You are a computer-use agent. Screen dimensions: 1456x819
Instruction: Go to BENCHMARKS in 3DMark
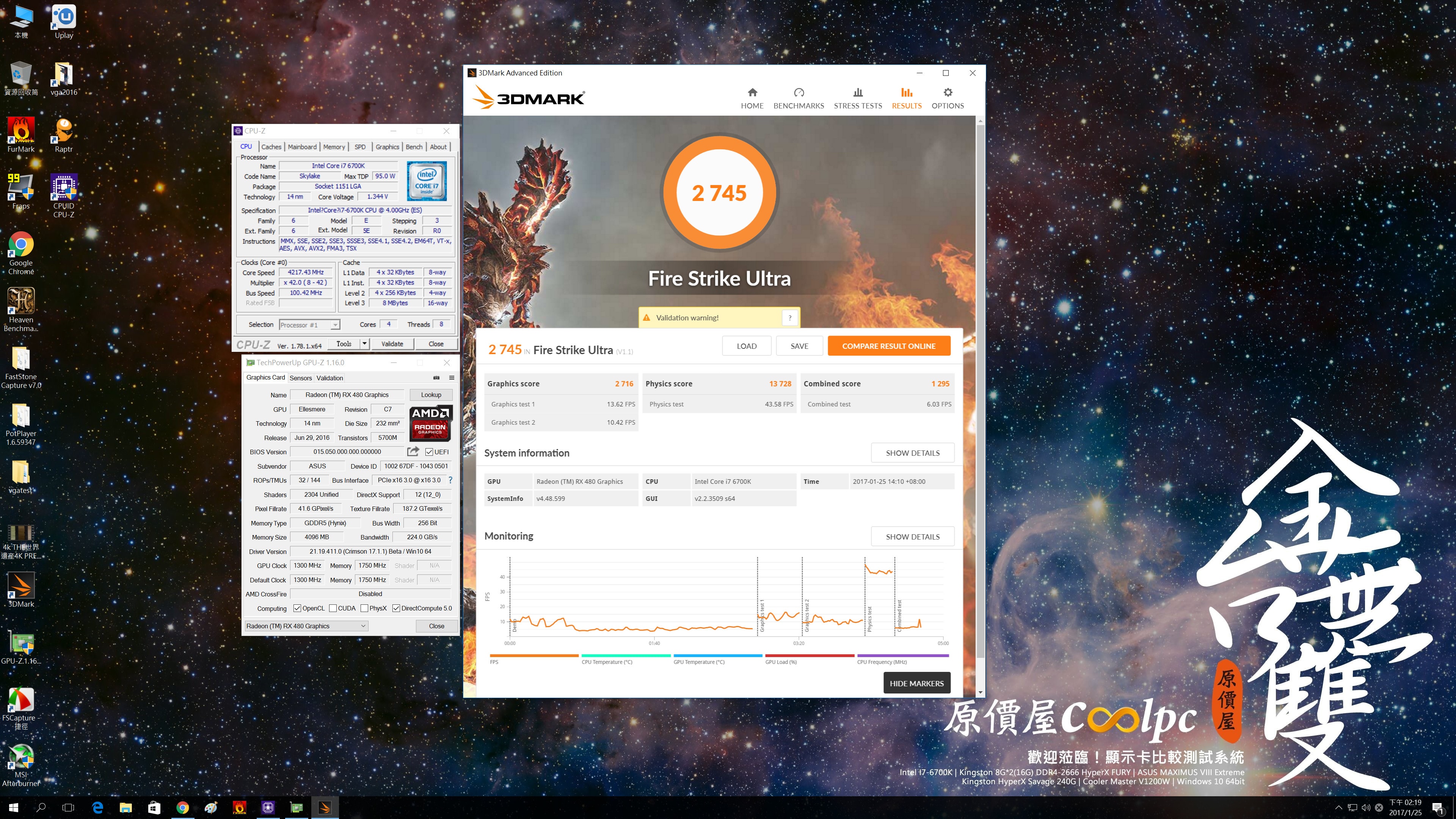[x=798, y=98]
